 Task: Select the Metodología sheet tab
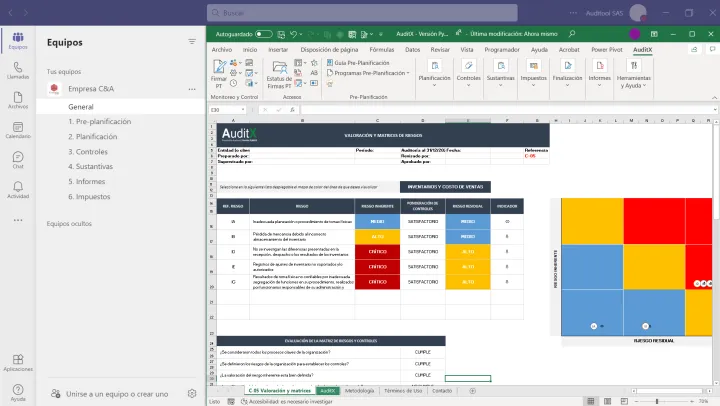[360, 391]
